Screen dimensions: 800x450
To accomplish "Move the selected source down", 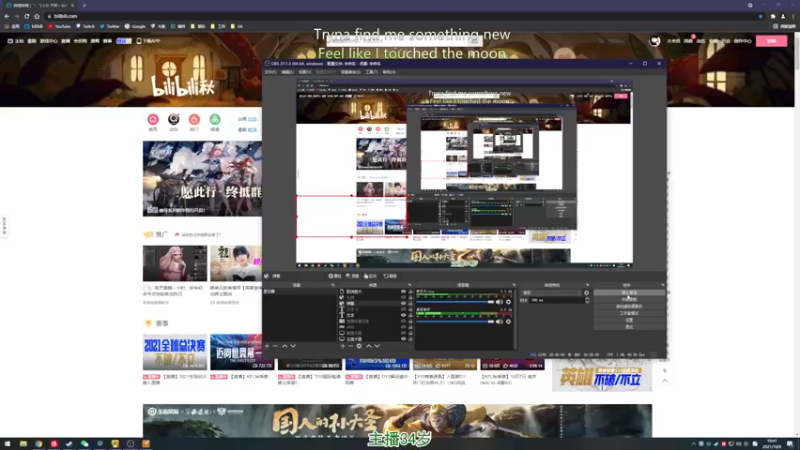I will coord(377,346).
